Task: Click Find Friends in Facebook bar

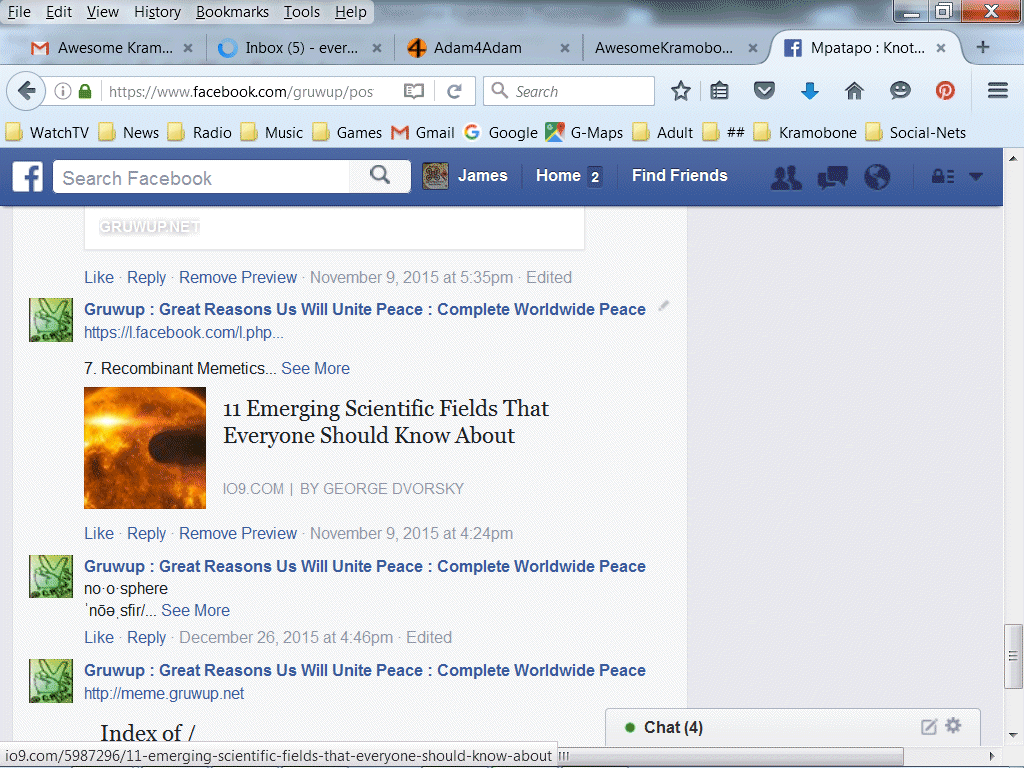Action: (x=679, y=175)
